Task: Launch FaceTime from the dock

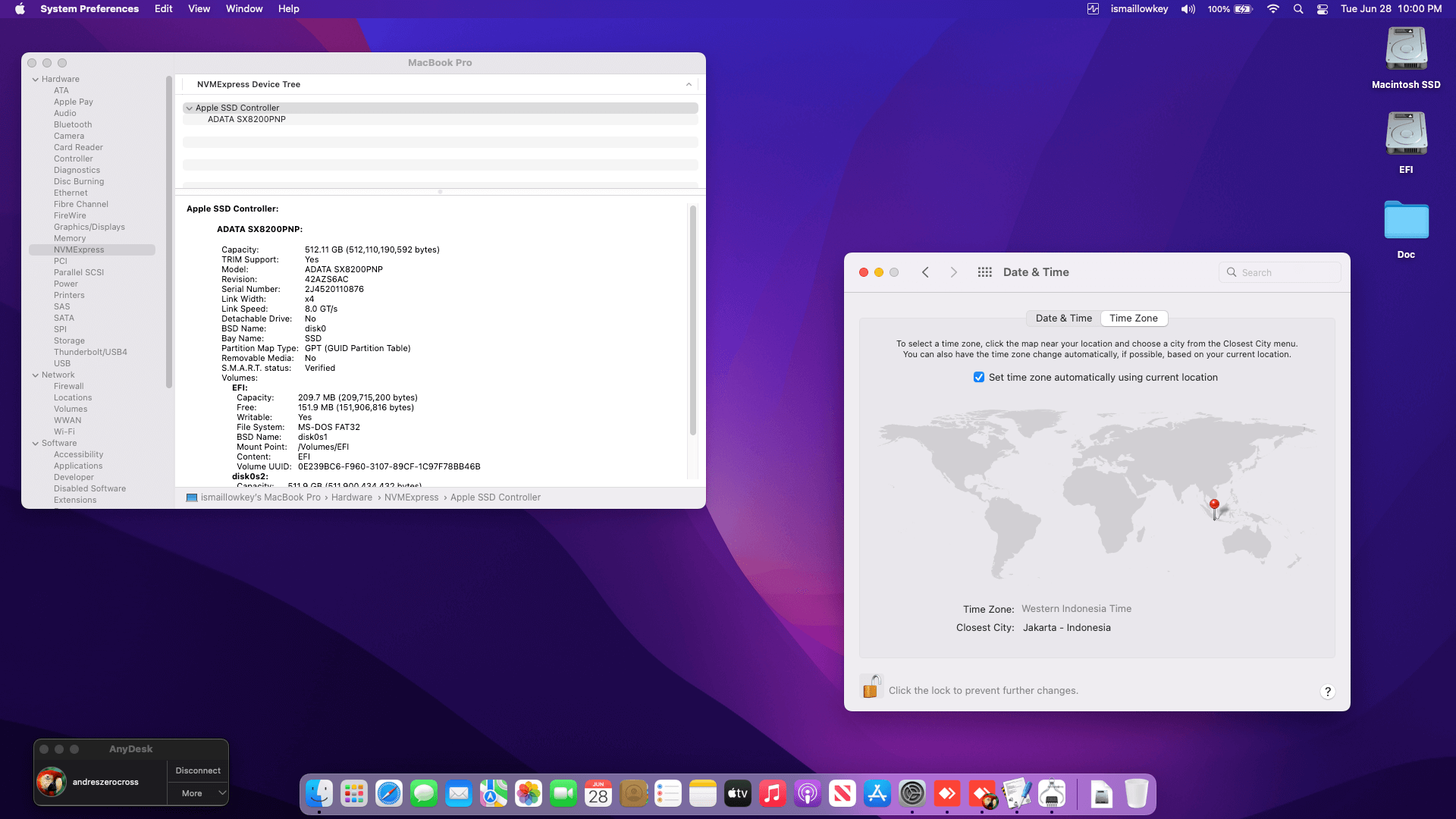Action: point(563,794)
